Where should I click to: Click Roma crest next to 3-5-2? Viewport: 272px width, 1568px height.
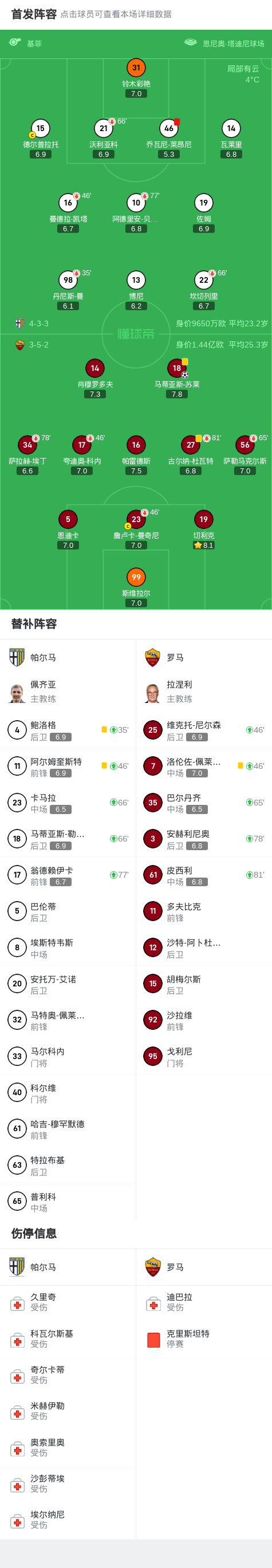click(x=19, y=345)
